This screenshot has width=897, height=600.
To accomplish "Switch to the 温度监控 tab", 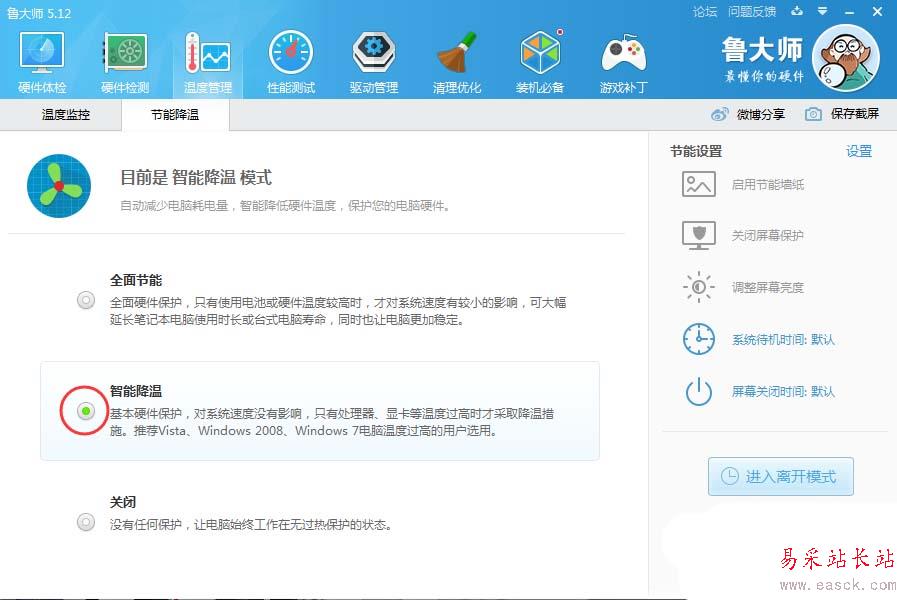I will (66, 114).
